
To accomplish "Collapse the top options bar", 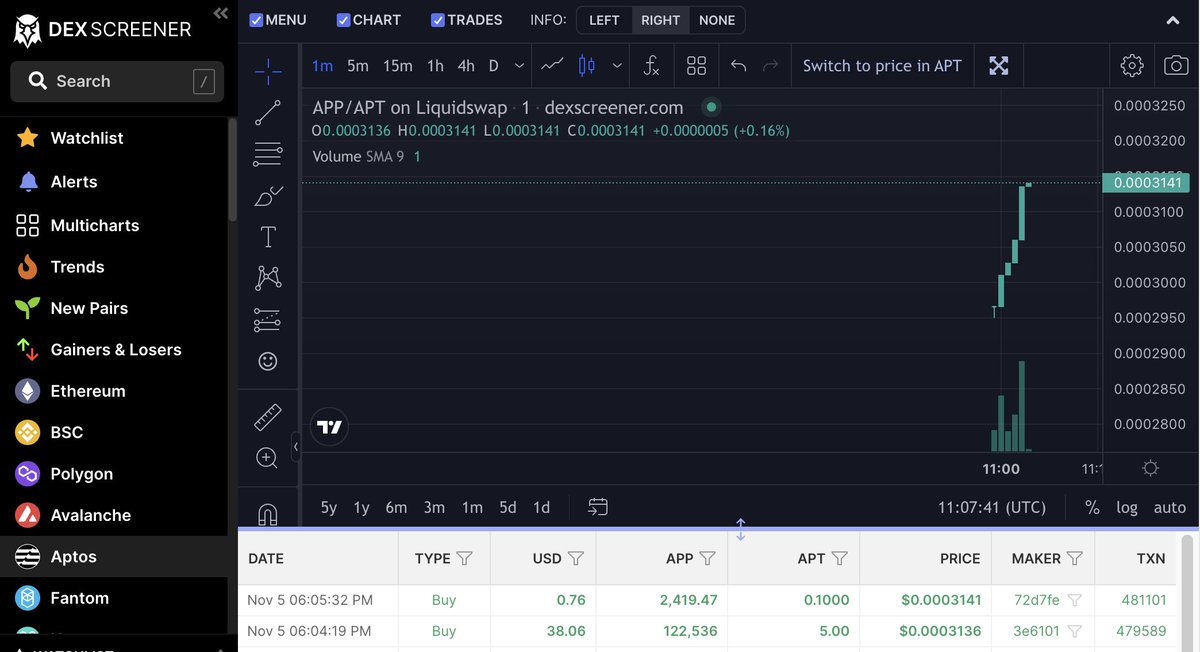I will click(x=1173, y=20).
